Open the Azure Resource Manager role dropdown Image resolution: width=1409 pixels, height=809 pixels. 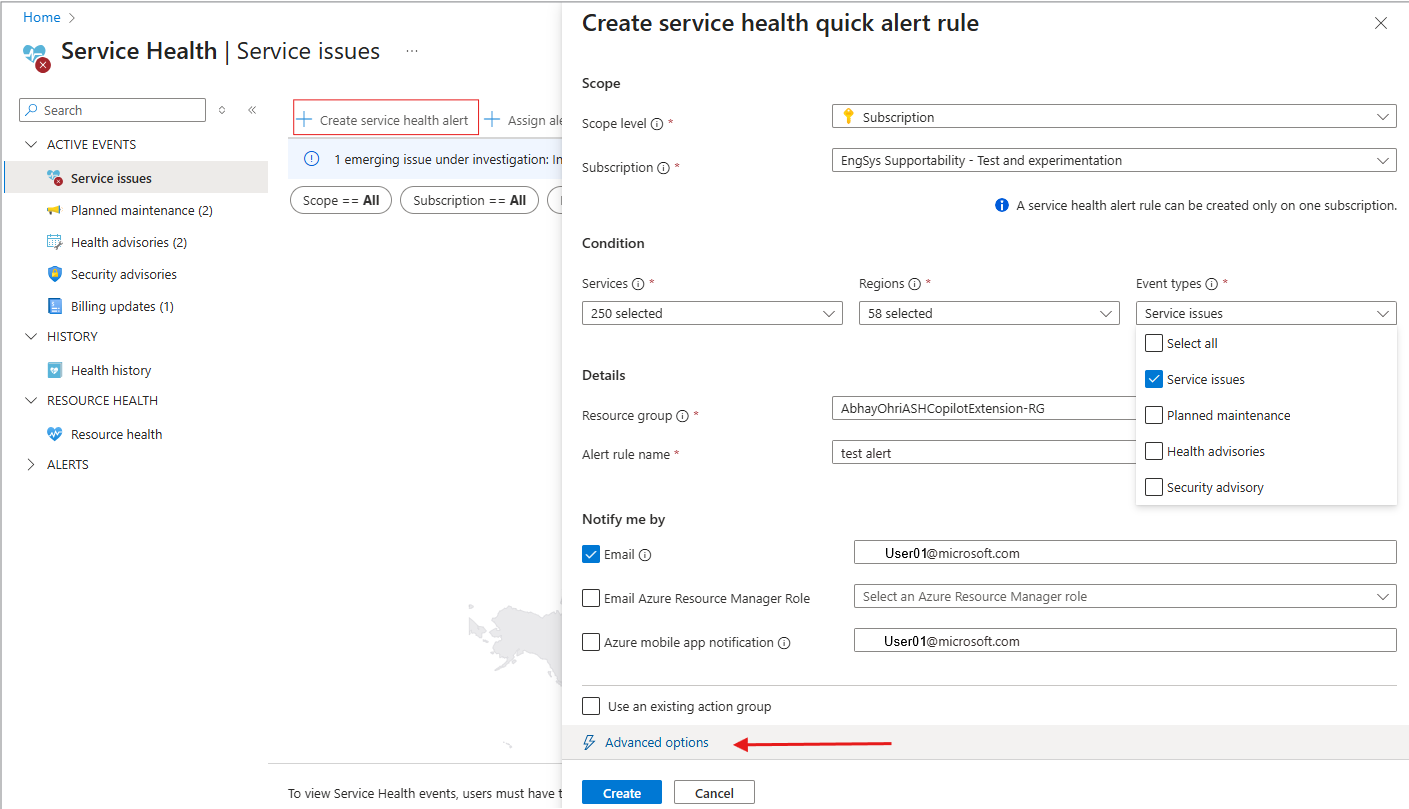pos(1124,596)
